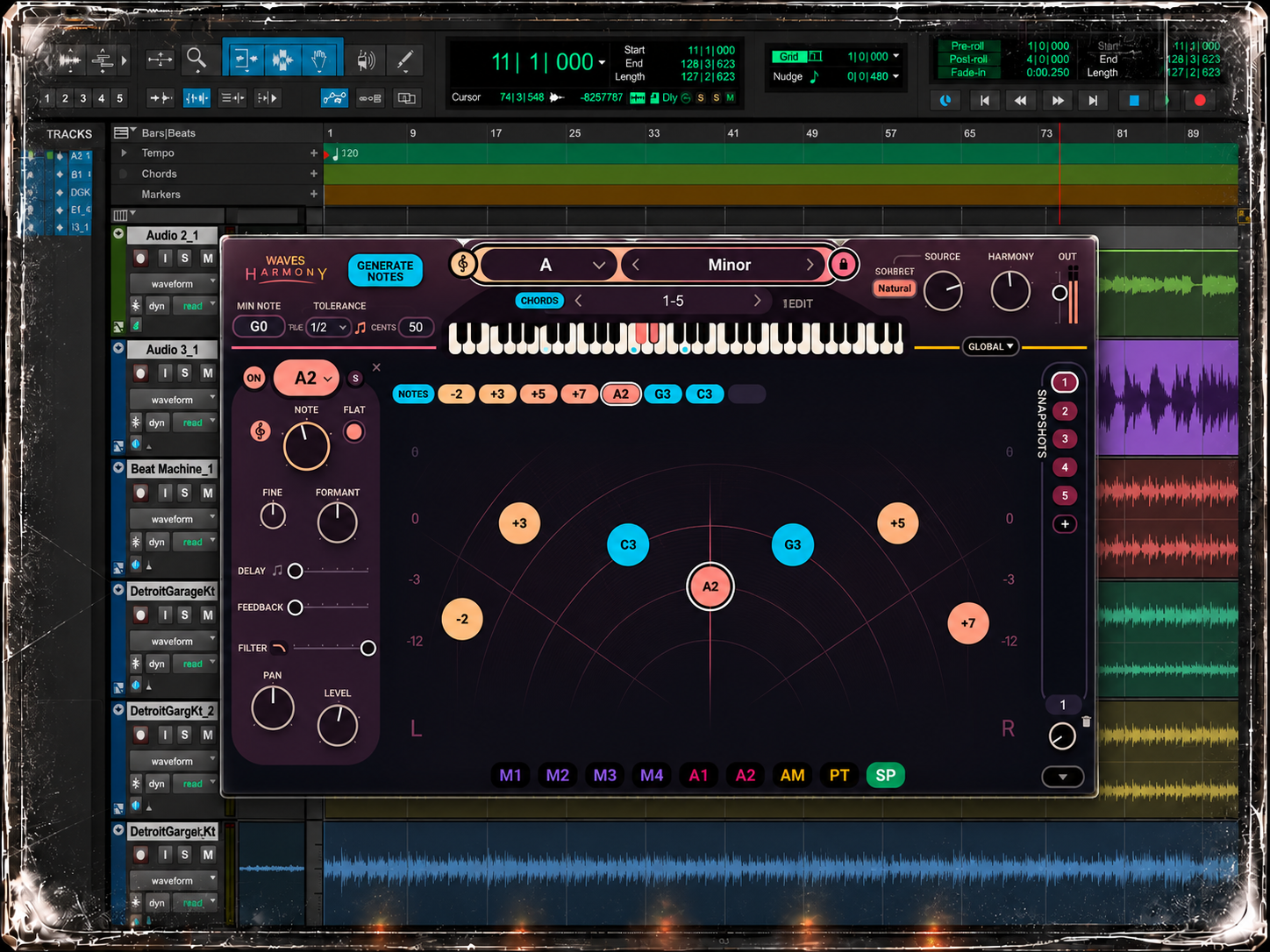Select the Pencil tool
1270x952 pixels.
click(x=404, y=60)
